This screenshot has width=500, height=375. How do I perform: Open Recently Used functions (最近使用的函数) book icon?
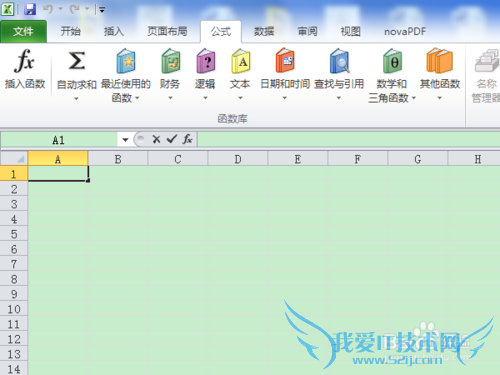126,61
